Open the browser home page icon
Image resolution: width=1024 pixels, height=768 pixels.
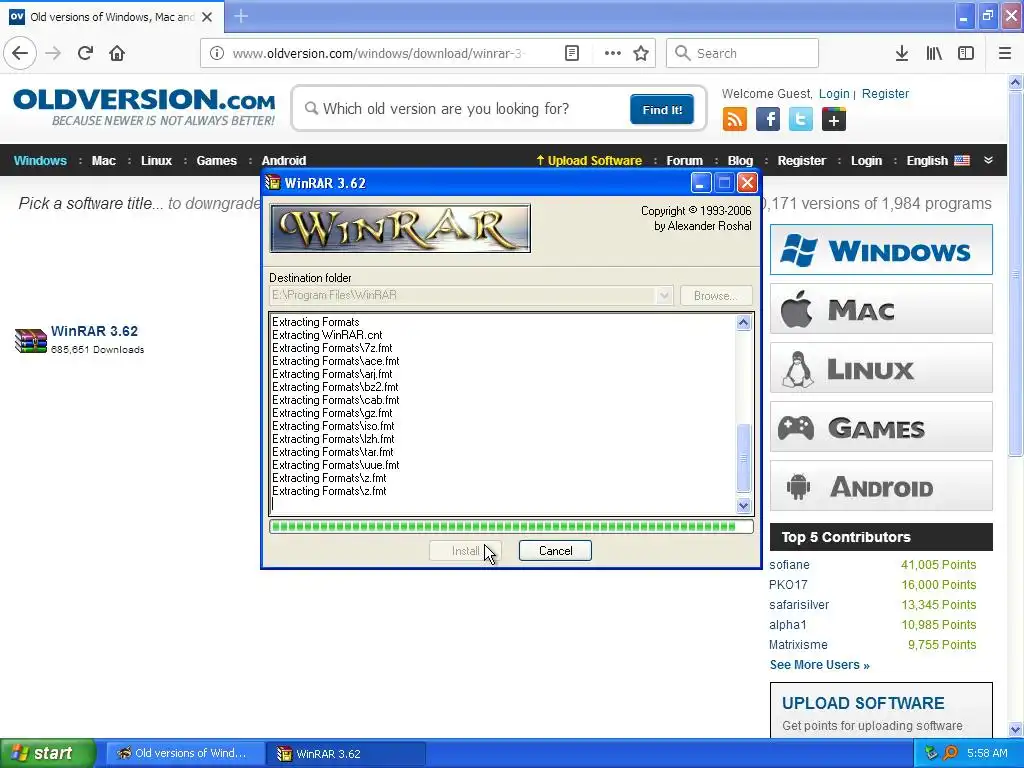pos(117,53)
